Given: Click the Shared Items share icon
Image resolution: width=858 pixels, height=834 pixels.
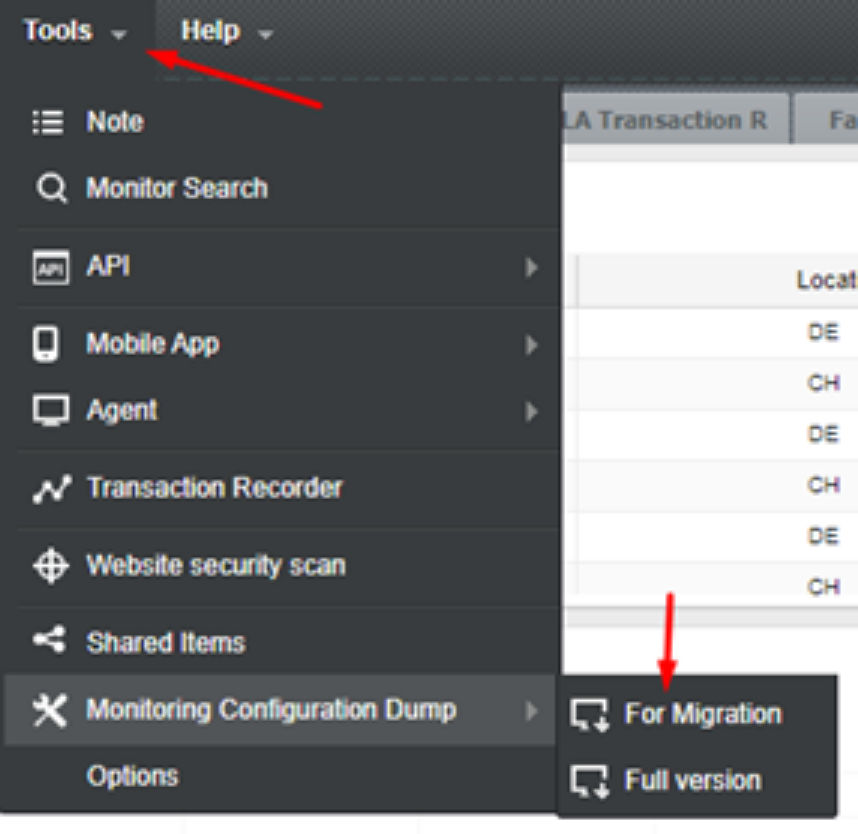Looking at the screenshot, I should tap(49, 639).
